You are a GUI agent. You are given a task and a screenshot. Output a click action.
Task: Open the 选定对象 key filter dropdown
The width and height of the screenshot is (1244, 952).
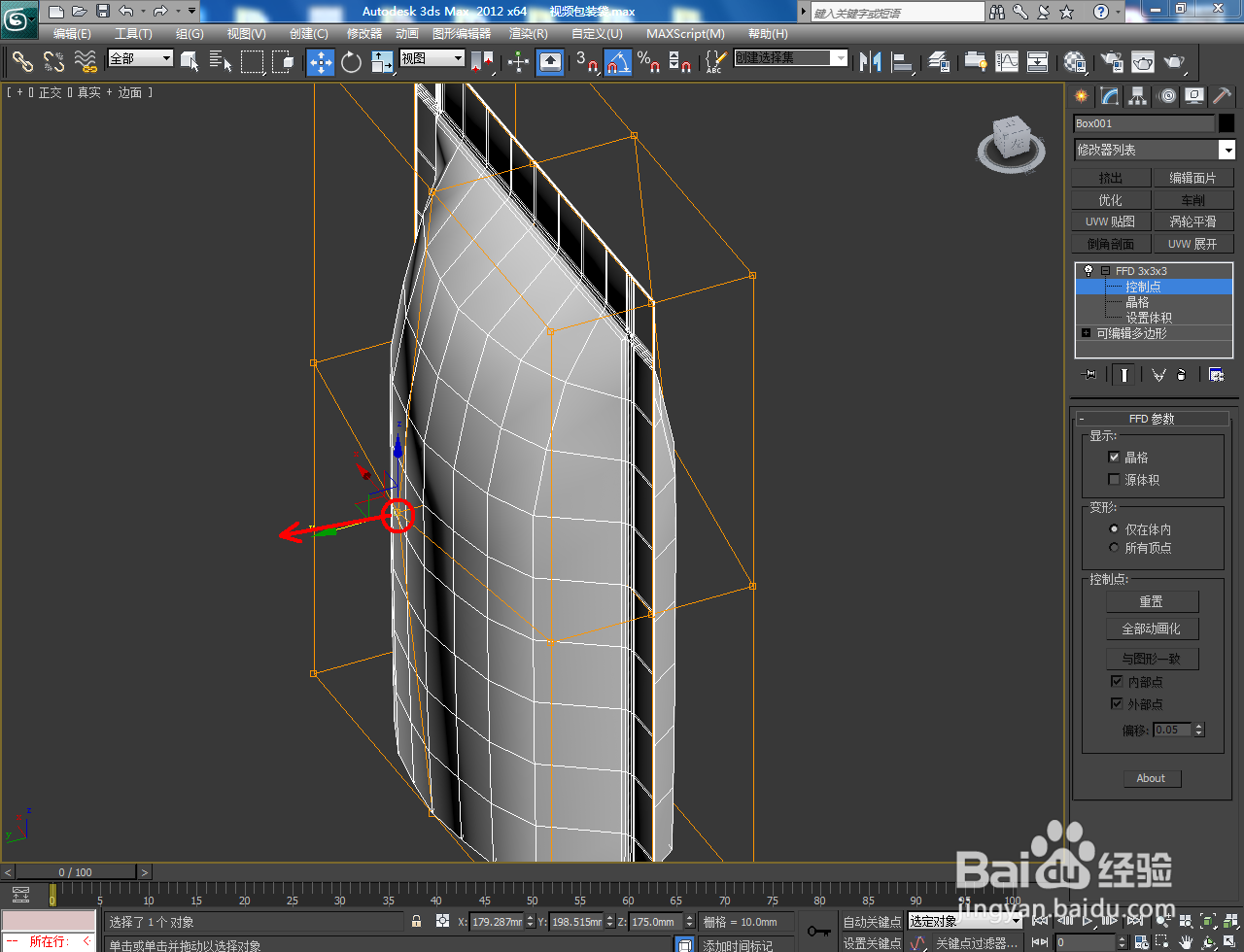point(965,921)
